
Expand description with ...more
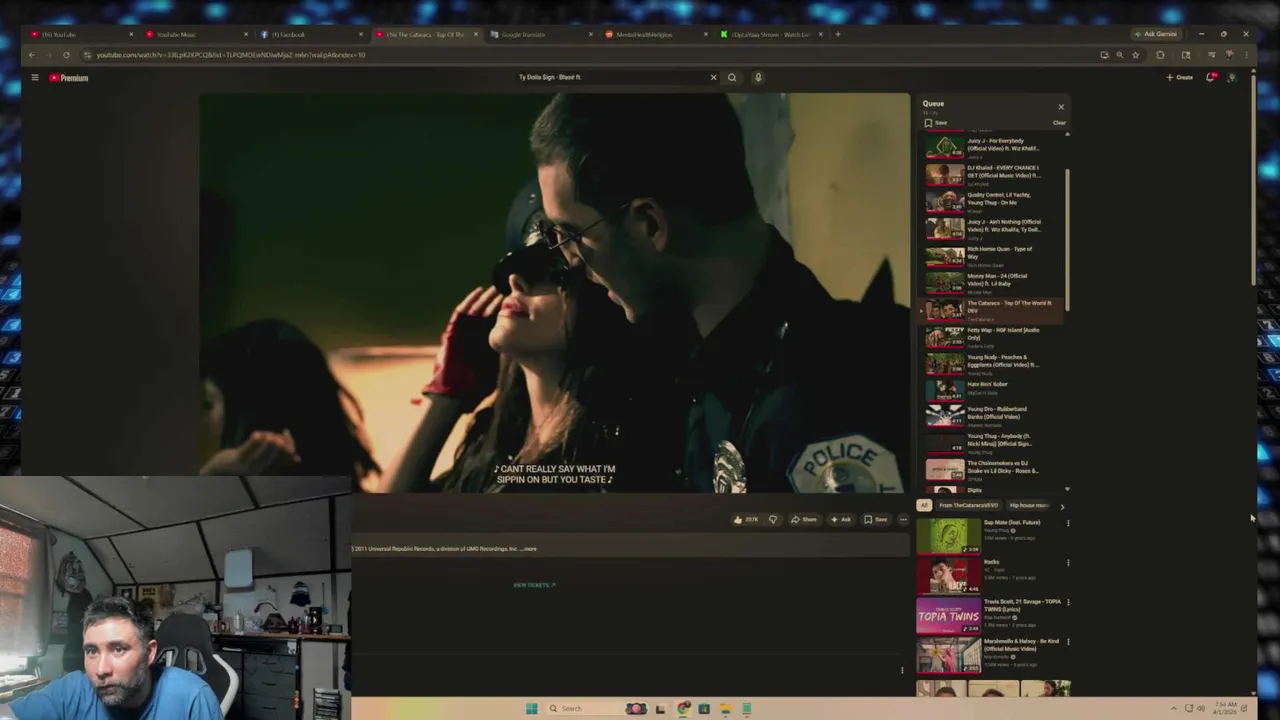pyautogui.click(x=529, y=549)
